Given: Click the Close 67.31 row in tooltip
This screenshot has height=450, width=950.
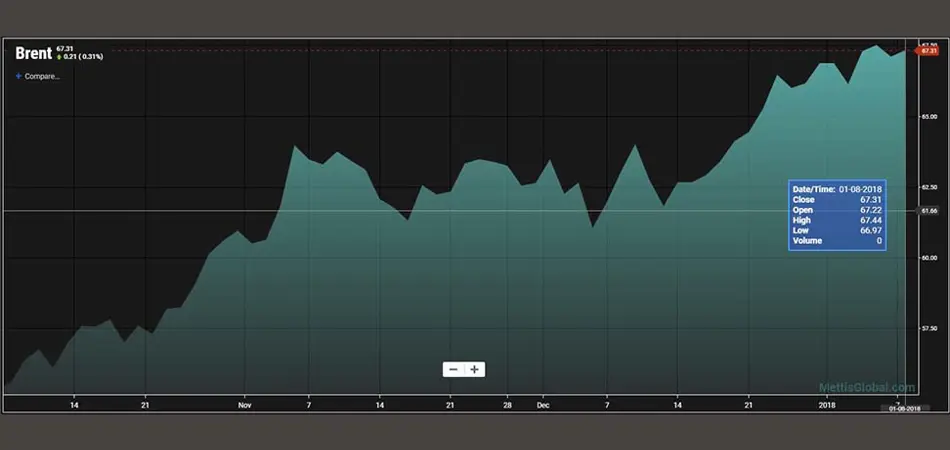Looking at the screenshot, I should [838, 199].
